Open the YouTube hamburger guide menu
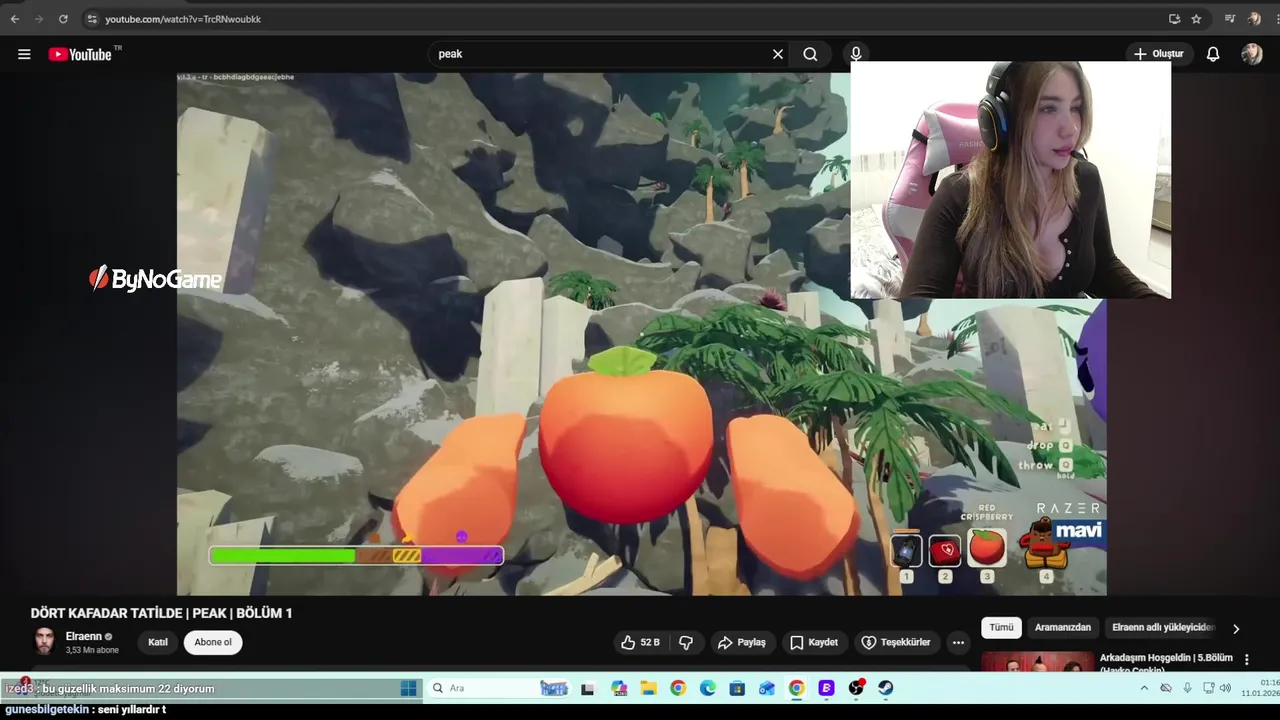The width and height of the screenshot is (1280, 720). click(24, 54)
